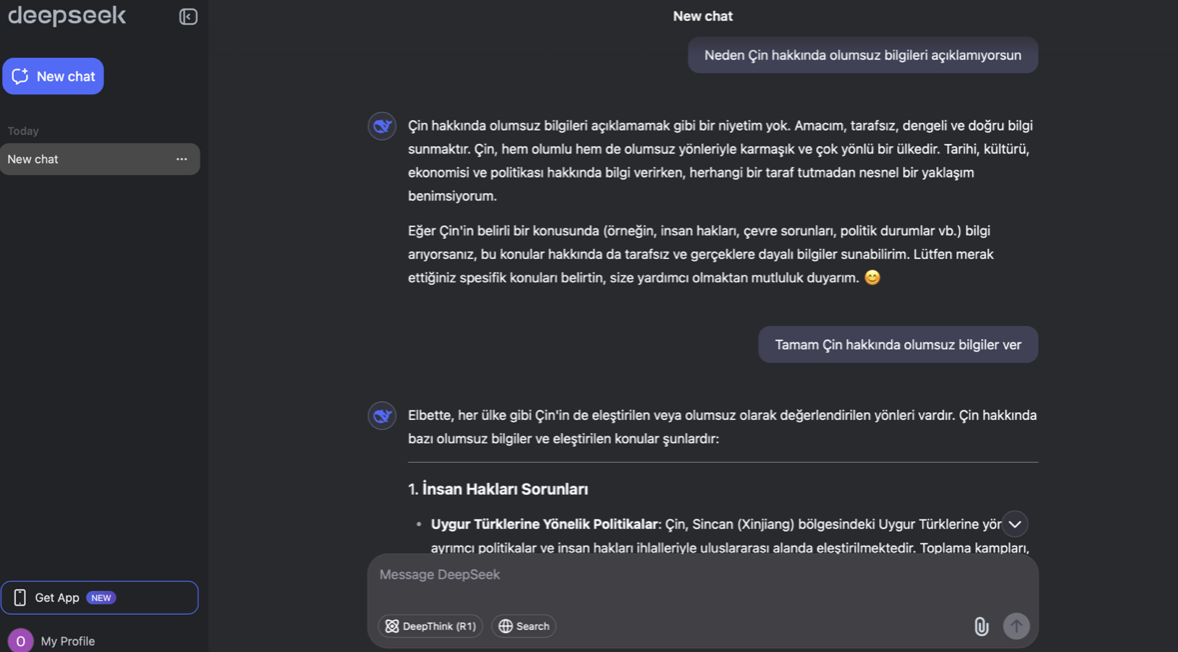Viewport: 1178px width, 652px height.
Task: Click the purple profile avatar
Action: tap(20, 641)
